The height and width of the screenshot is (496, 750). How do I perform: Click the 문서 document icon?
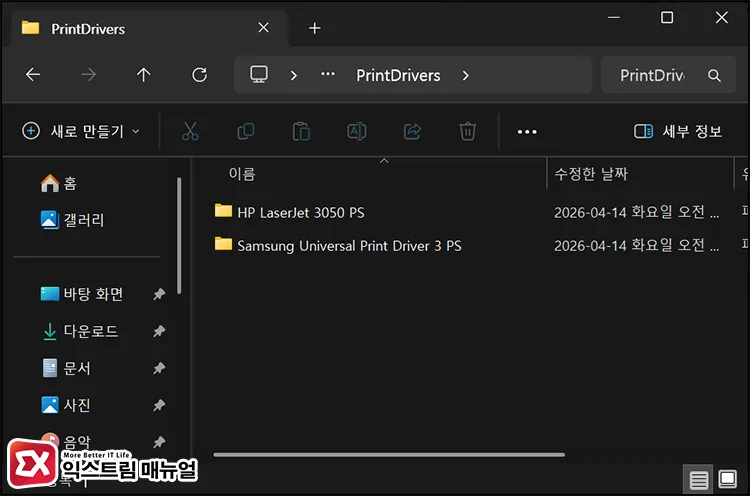50,368
